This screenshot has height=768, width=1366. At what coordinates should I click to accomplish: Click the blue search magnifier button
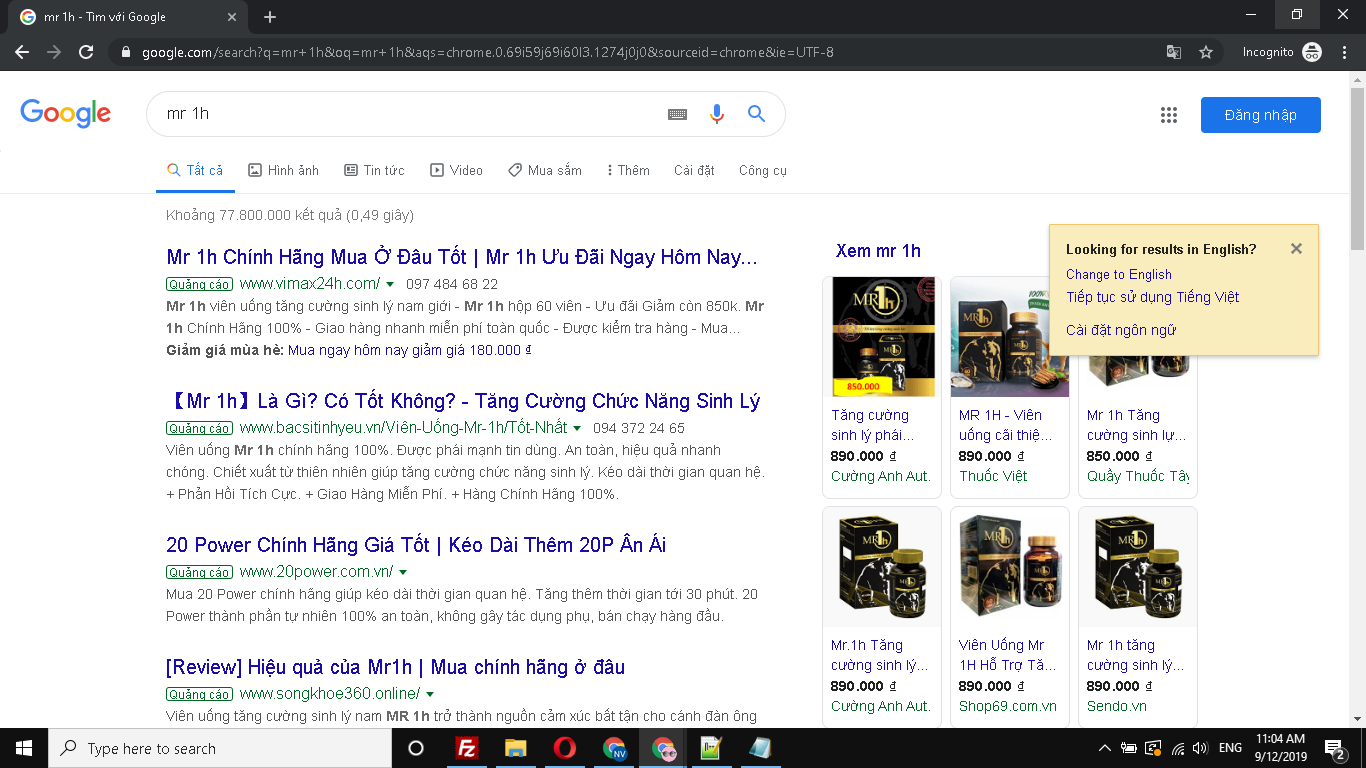(x=756, y=114)
